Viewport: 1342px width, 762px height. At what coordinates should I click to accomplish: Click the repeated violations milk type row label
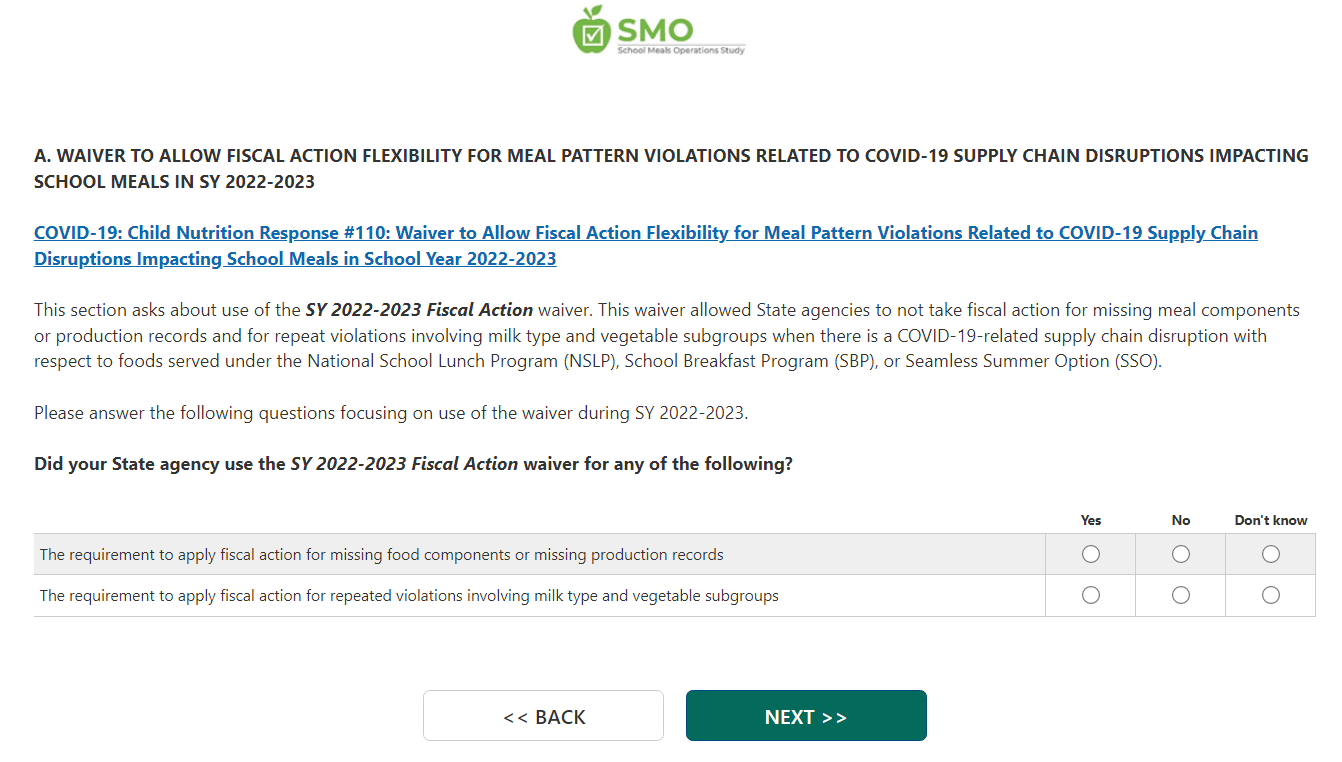coord(409,596)
